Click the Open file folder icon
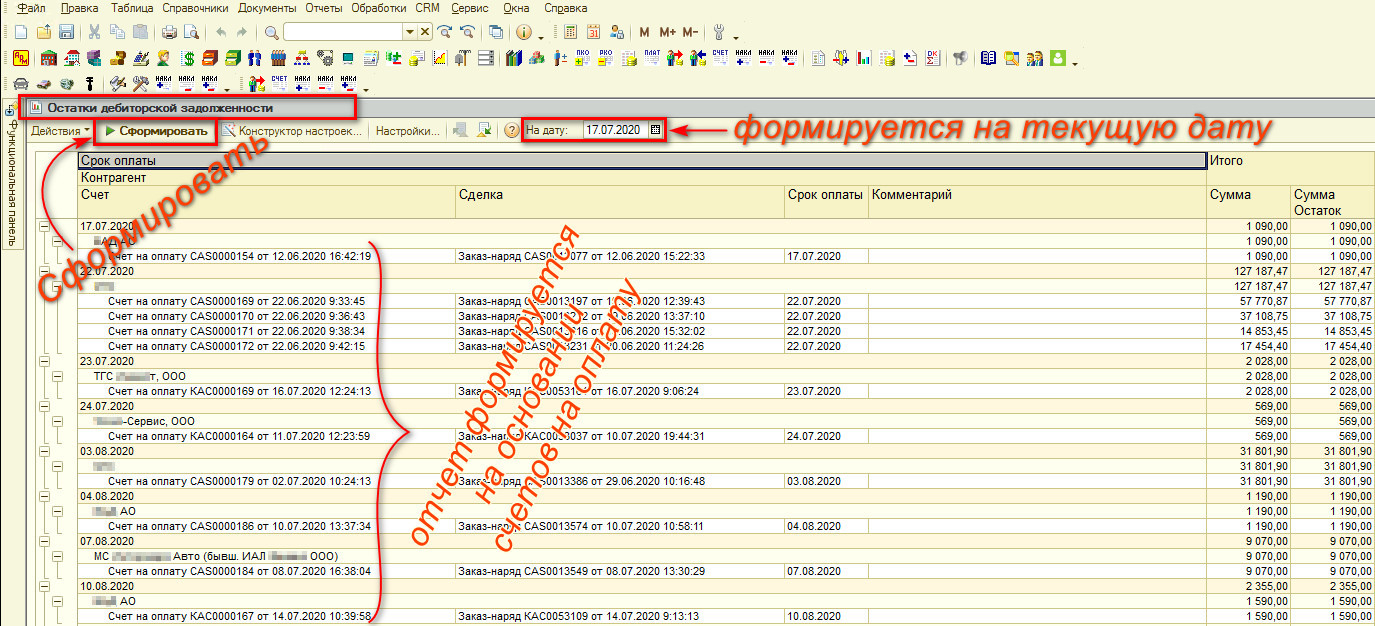Screen dimensions: 1375x626 click(44, 32)
